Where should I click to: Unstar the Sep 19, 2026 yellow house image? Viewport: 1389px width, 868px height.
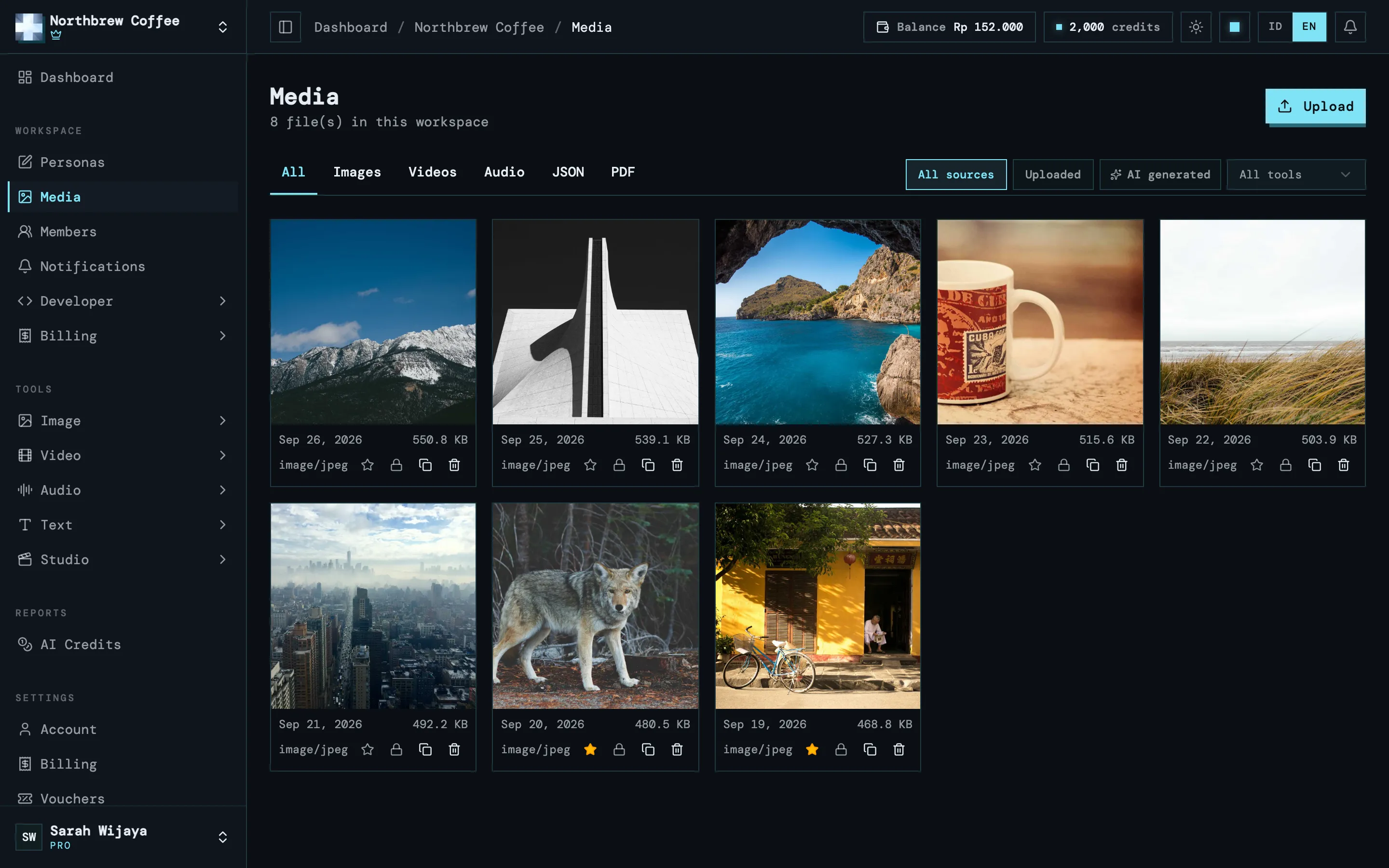pos(812,749)
